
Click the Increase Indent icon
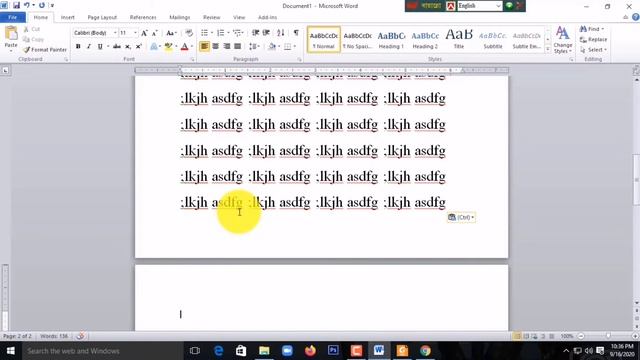point(266,33)
